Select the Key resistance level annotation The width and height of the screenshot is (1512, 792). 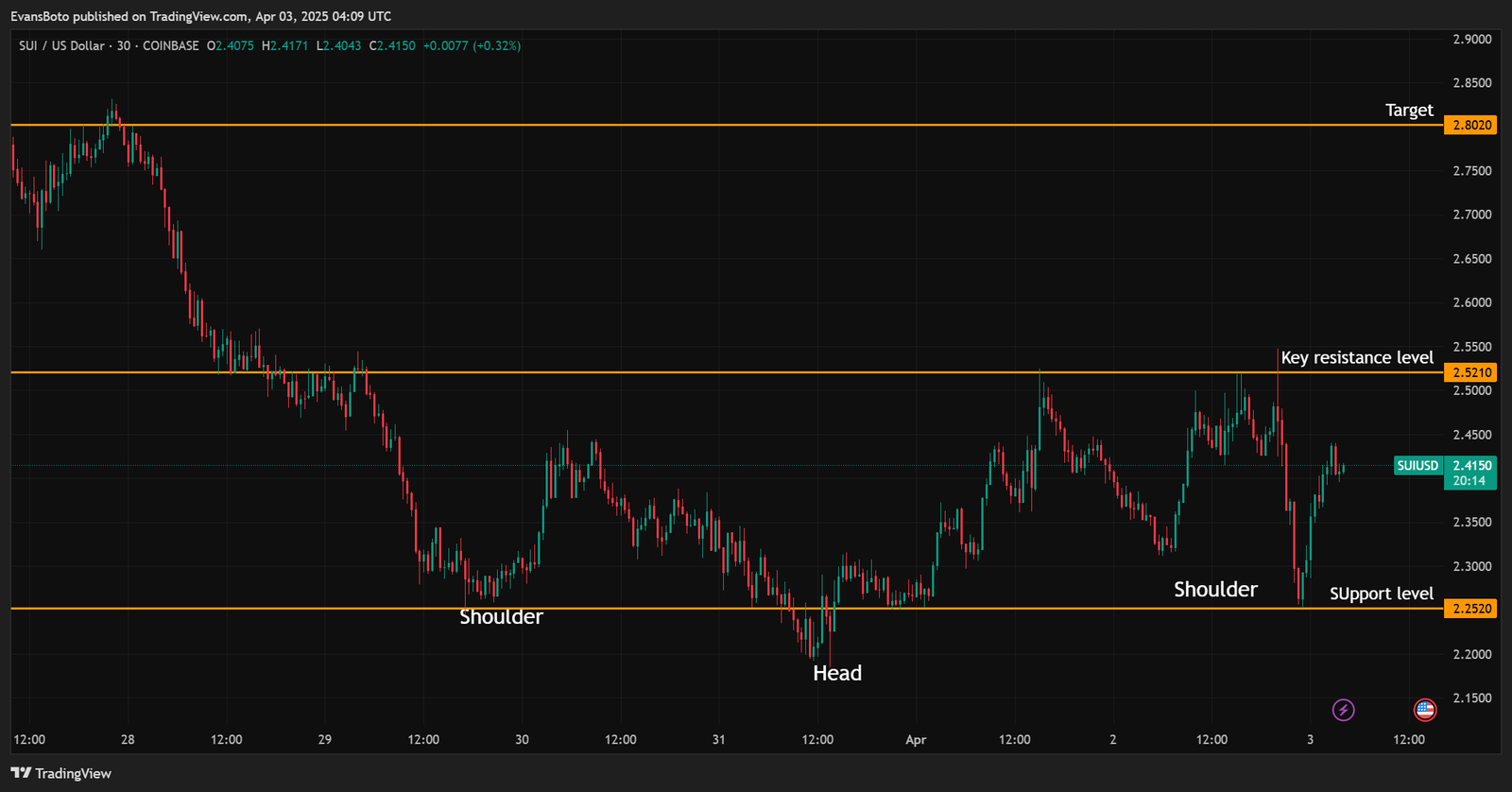tap(1356, 358)
